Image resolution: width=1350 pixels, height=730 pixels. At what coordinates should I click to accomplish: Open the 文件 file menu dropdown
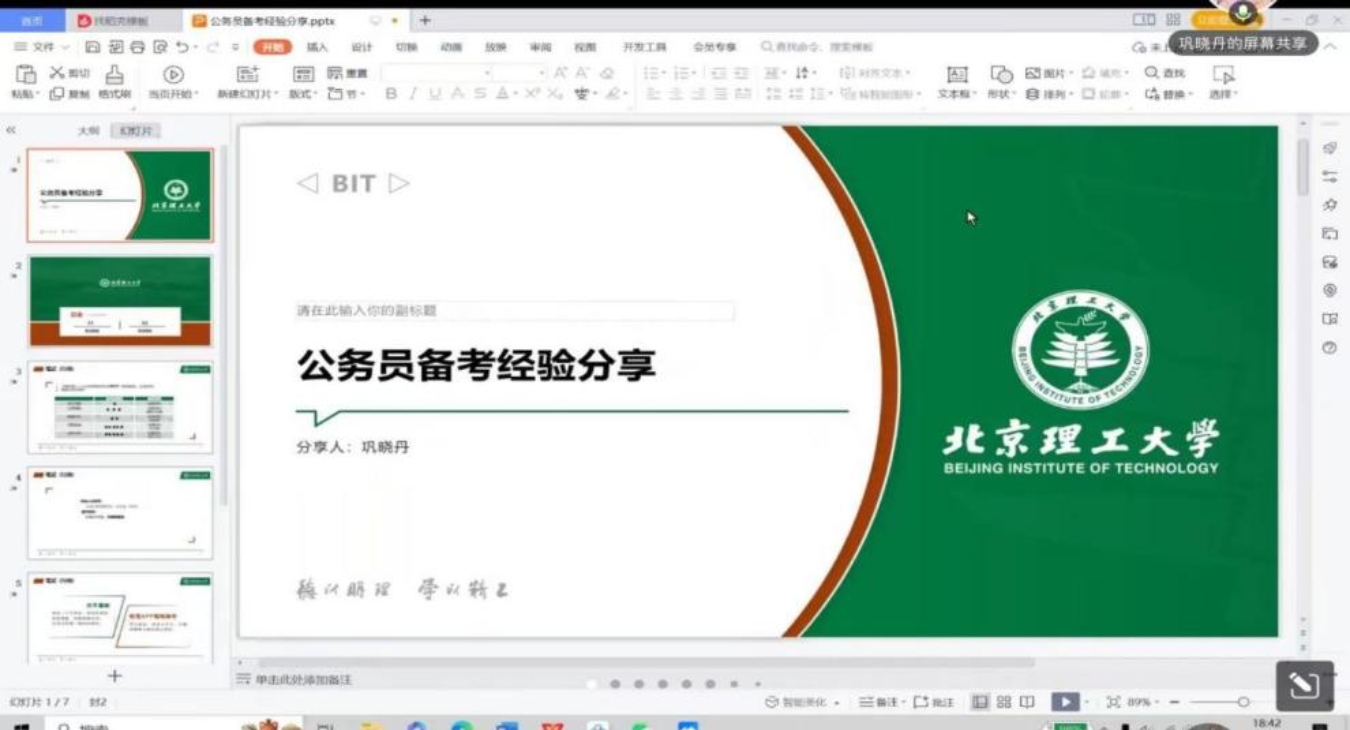[x=43, y=47]
